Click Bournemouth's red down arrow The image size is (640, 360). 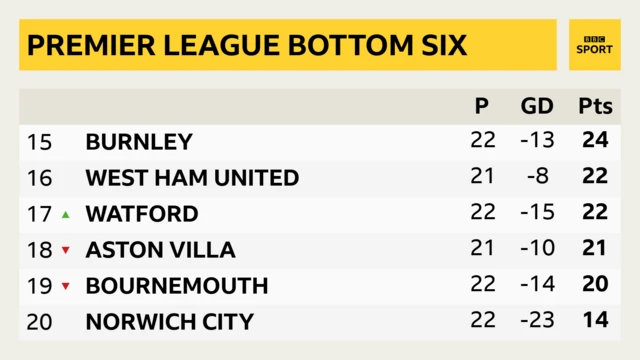click(66, 286)
